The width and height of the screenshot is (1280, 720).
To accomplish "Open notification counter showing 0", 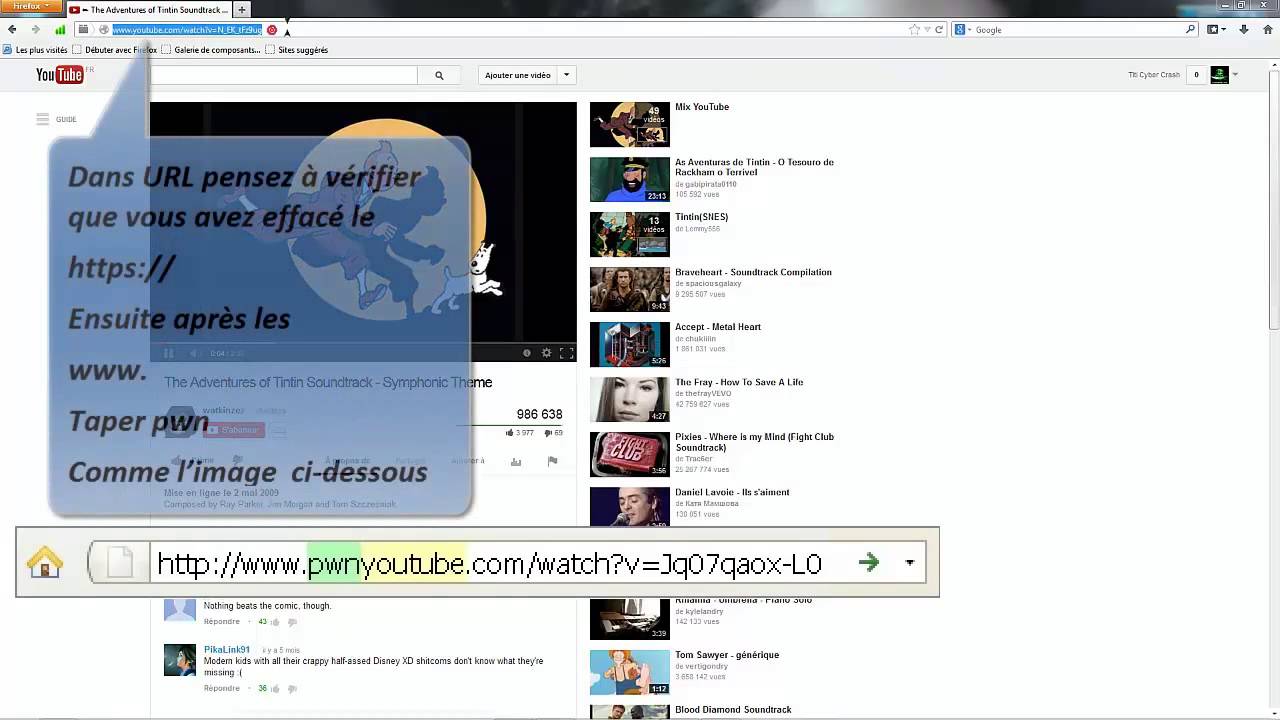I will 1196,75.
